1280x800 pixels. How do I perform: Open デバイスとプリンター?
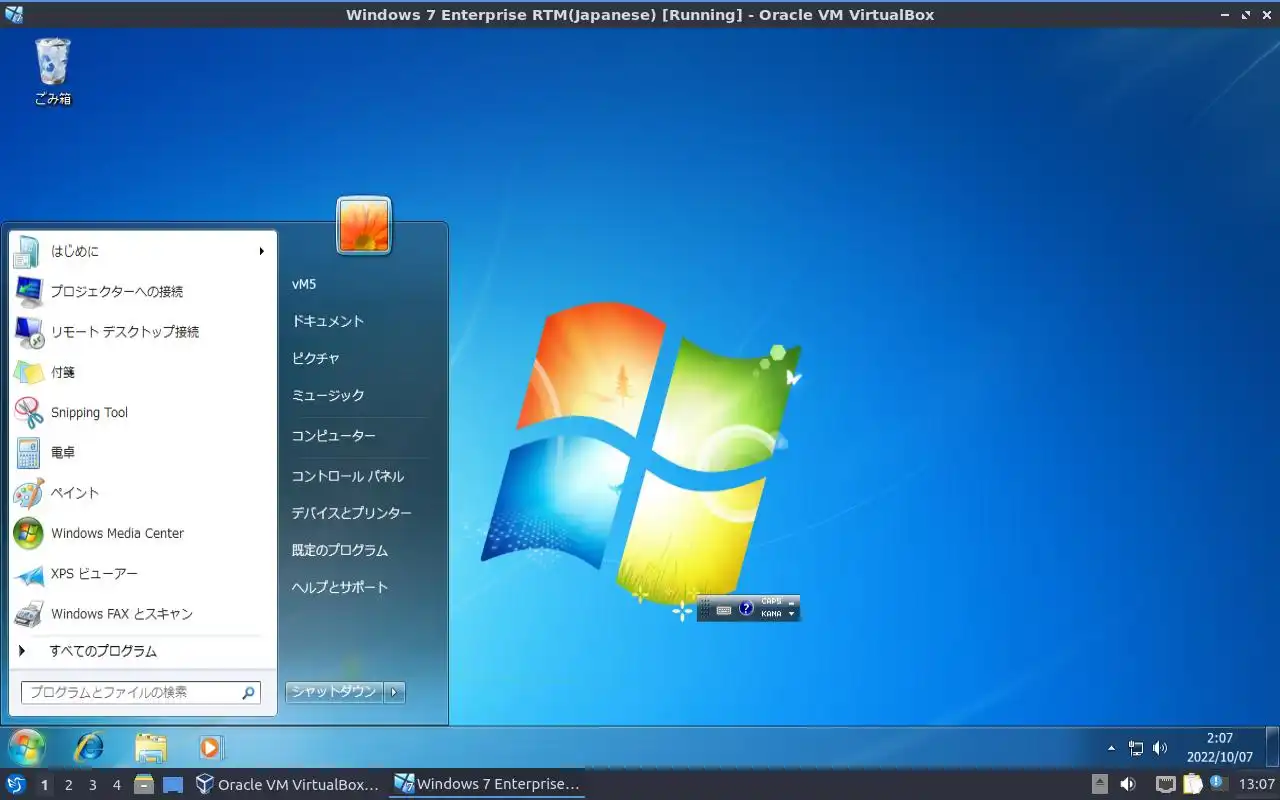(x=352, y=513)
